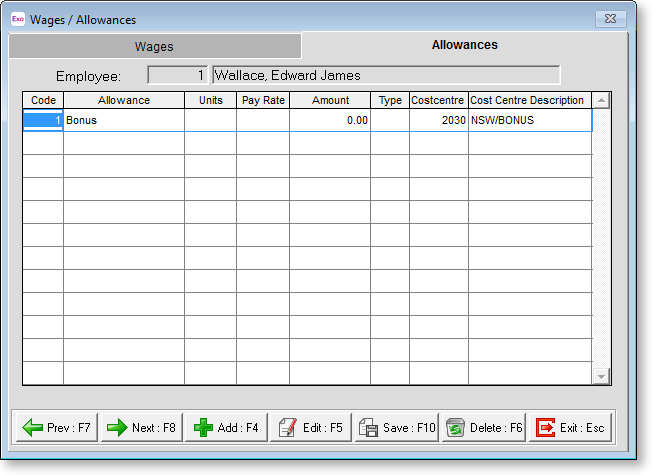Click the green Prev arrow icon
Image resolution: width=652 pixels, height=475 pixels.
coord(31,427)
